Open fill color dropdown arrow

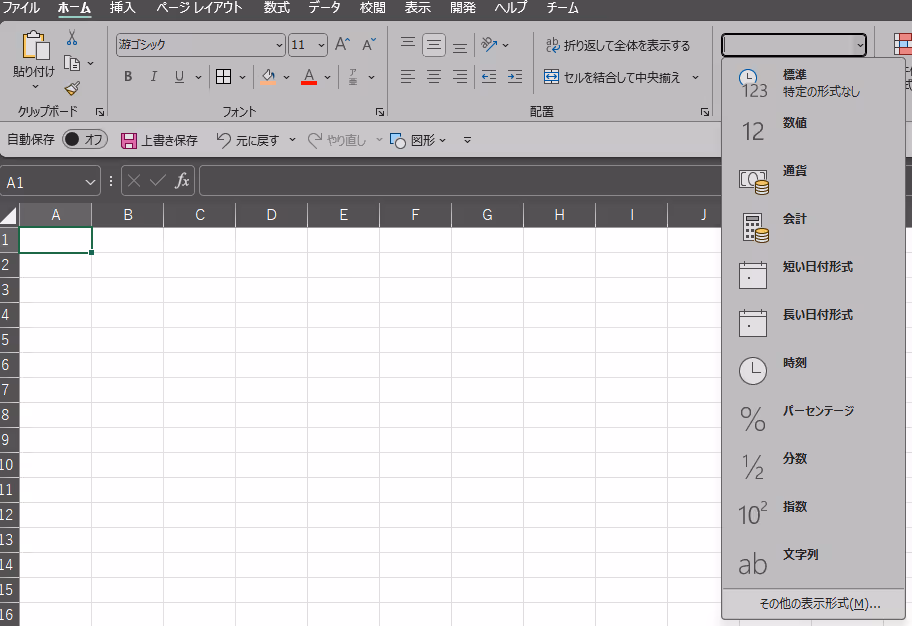(286, 77)
